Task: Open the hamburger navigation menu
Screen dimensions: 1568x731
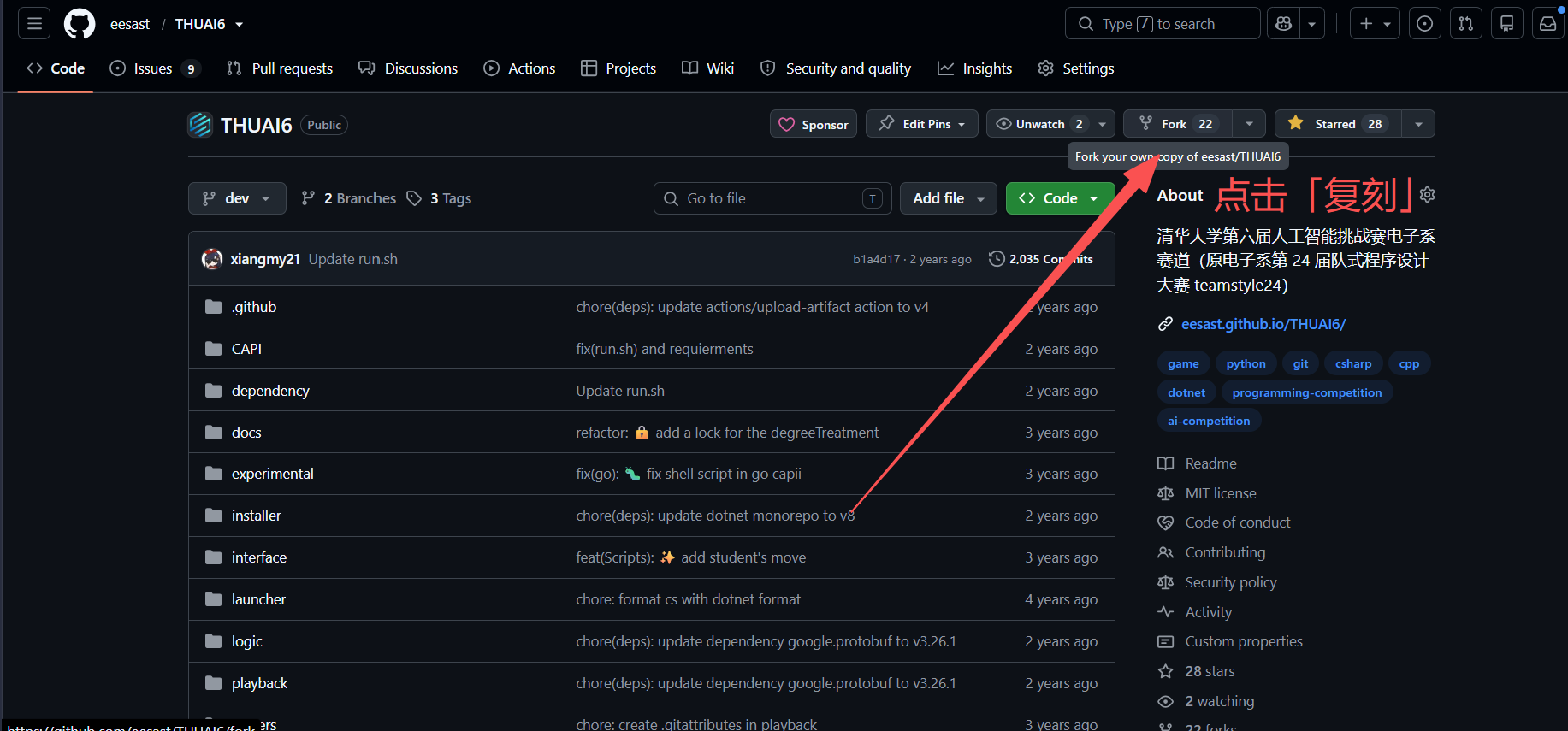Action: point(34,24)
